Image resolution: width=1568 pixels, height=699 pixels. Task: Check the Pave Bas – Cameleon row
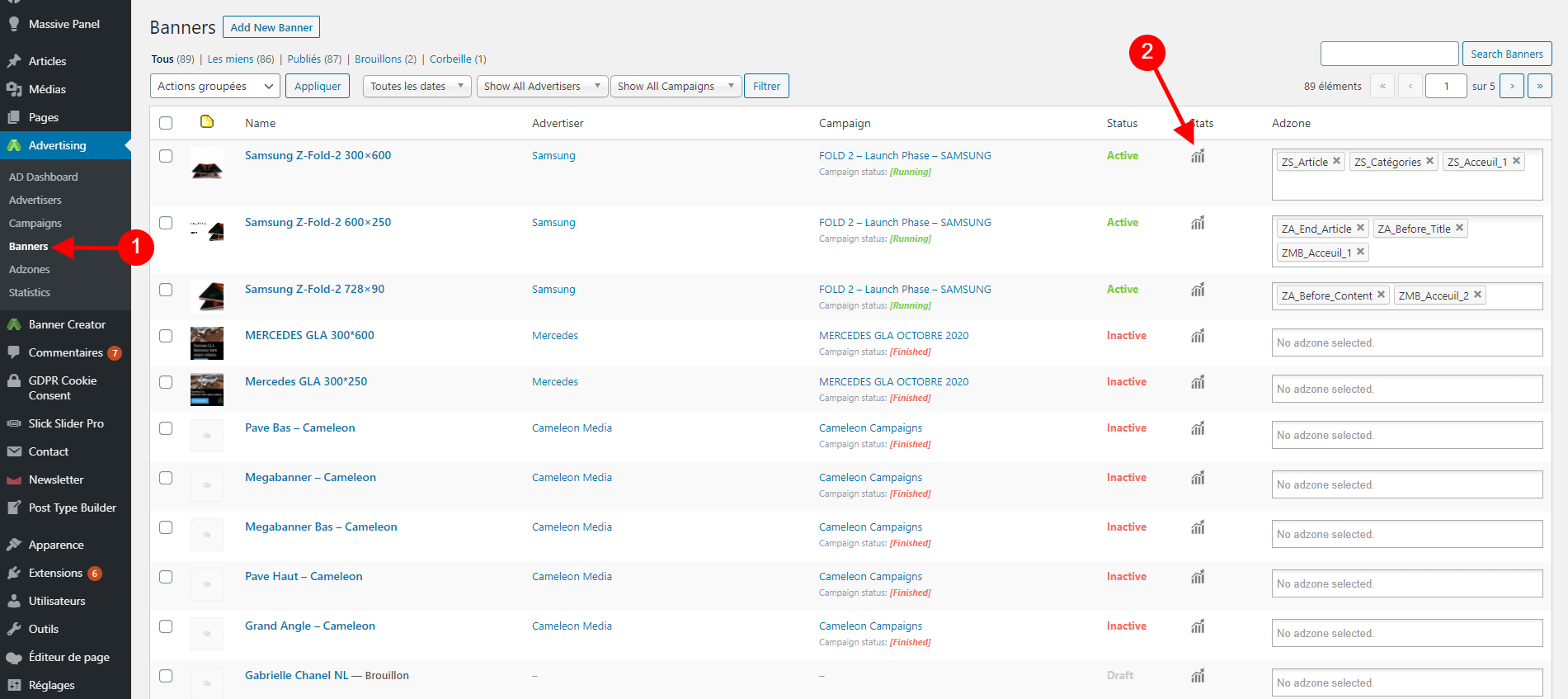pyautogui.click(x=166, y=428)
